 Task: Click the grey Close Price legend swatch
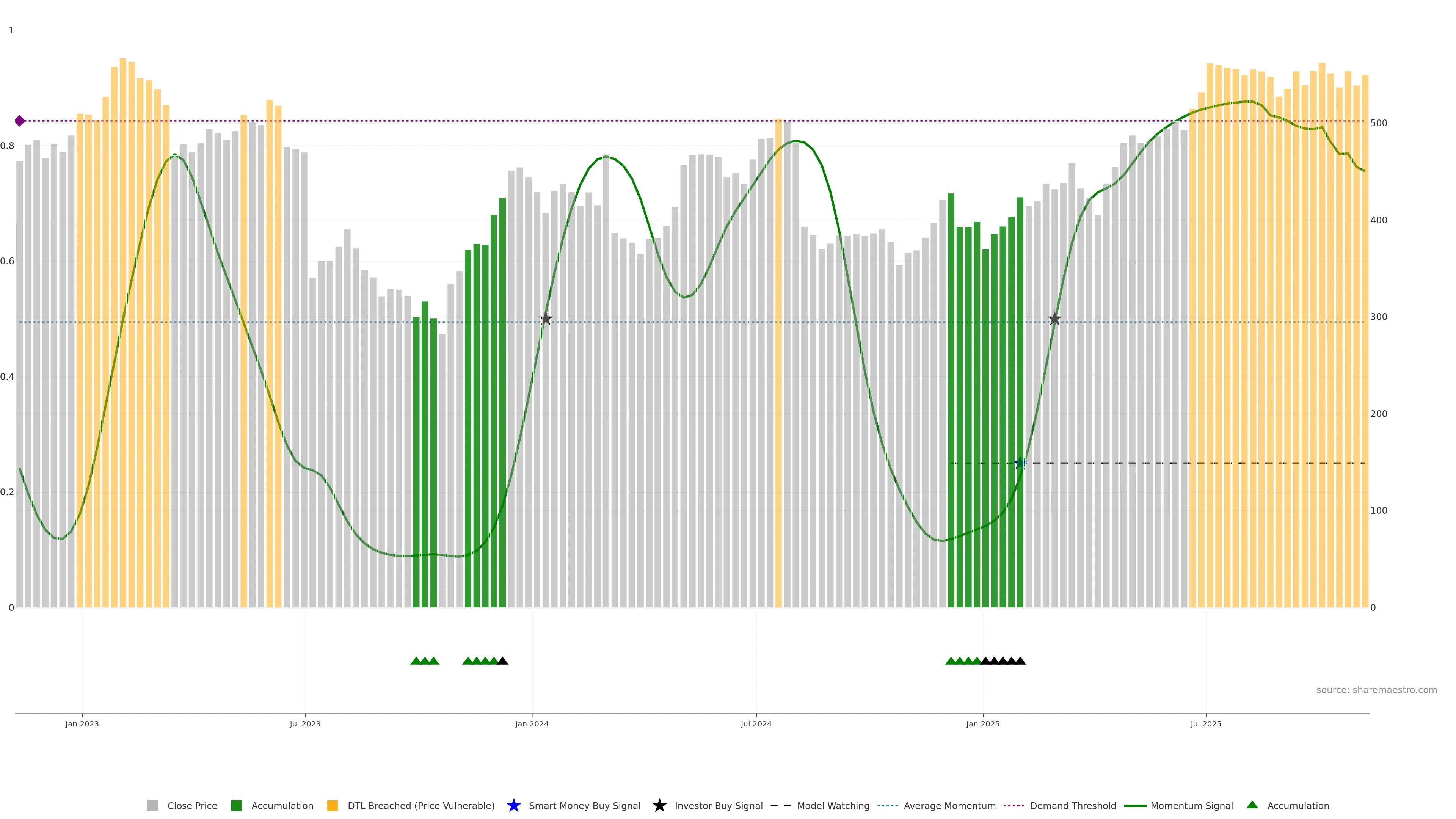tap(152, 806)
